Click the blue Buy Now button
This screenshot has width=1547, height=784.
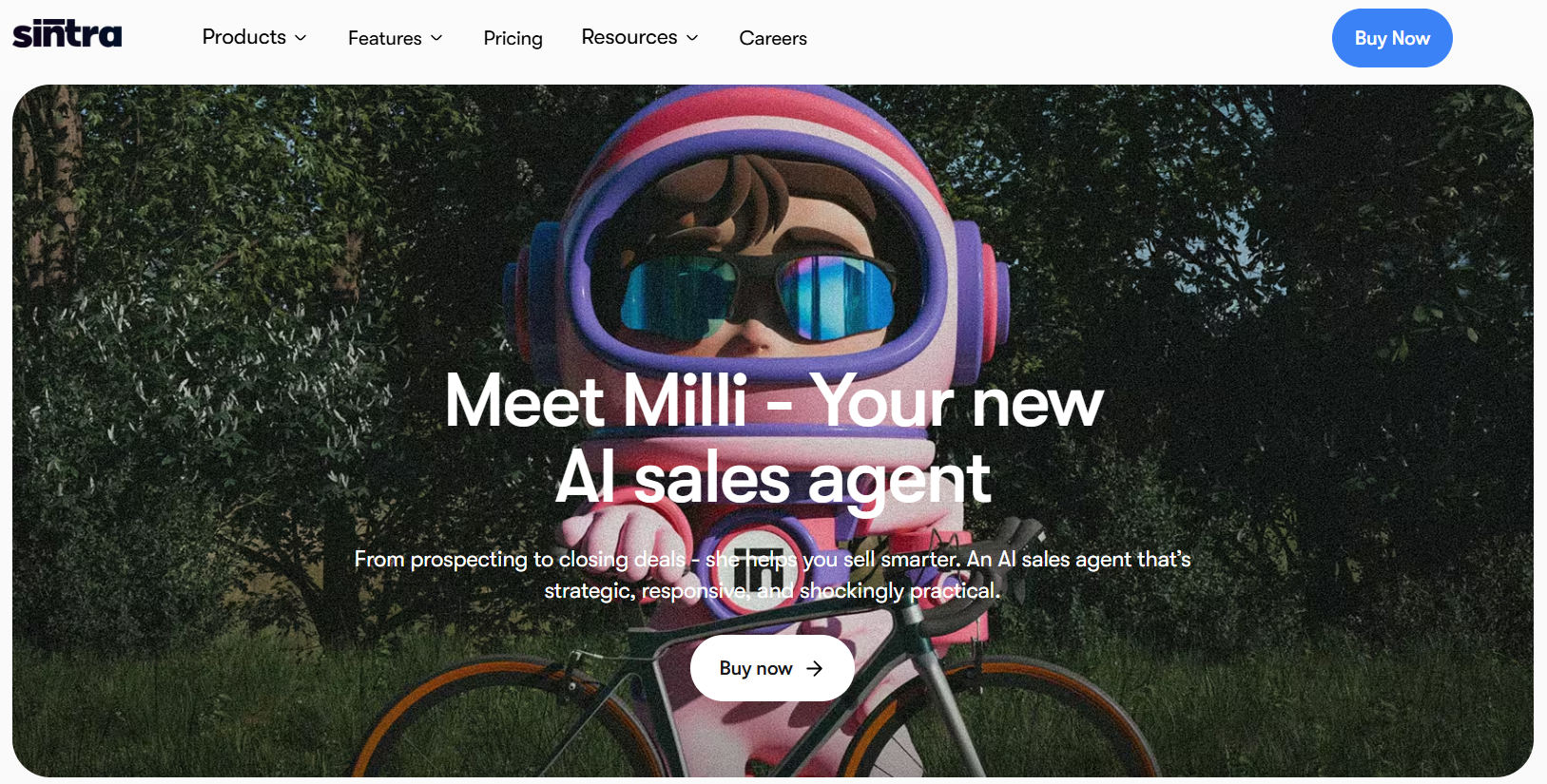[1392, 38]
